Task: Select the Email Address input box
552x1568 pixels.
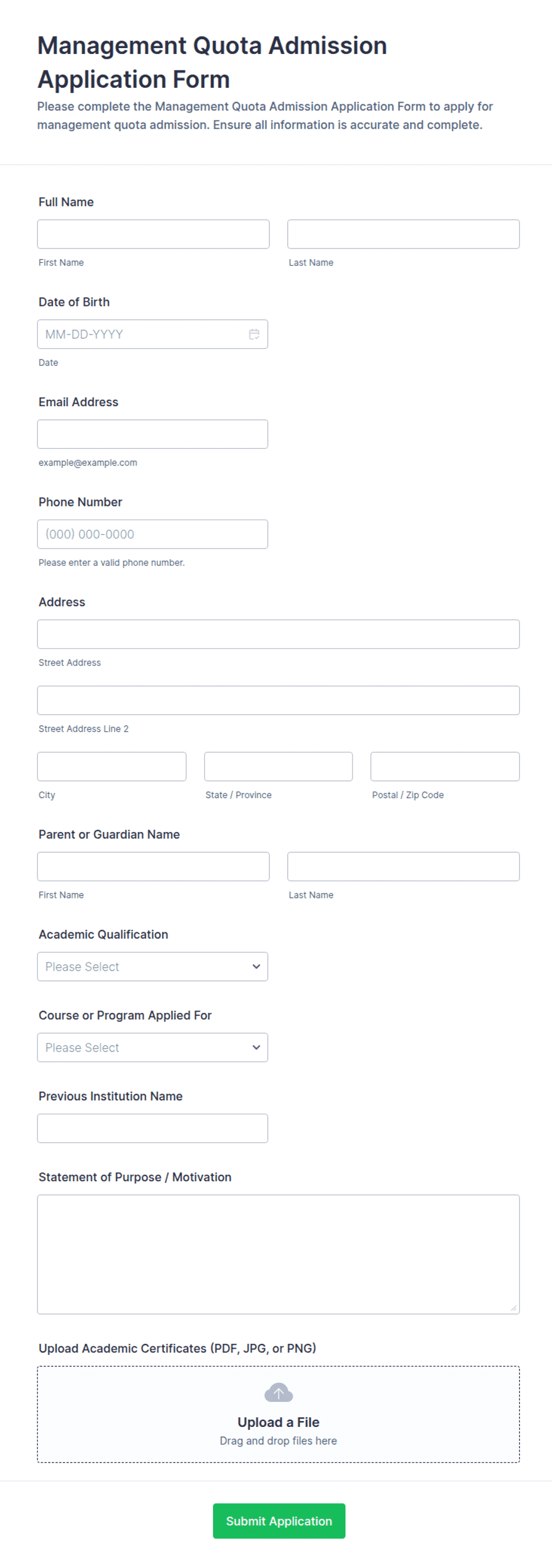Action: [x=153, y=434]
